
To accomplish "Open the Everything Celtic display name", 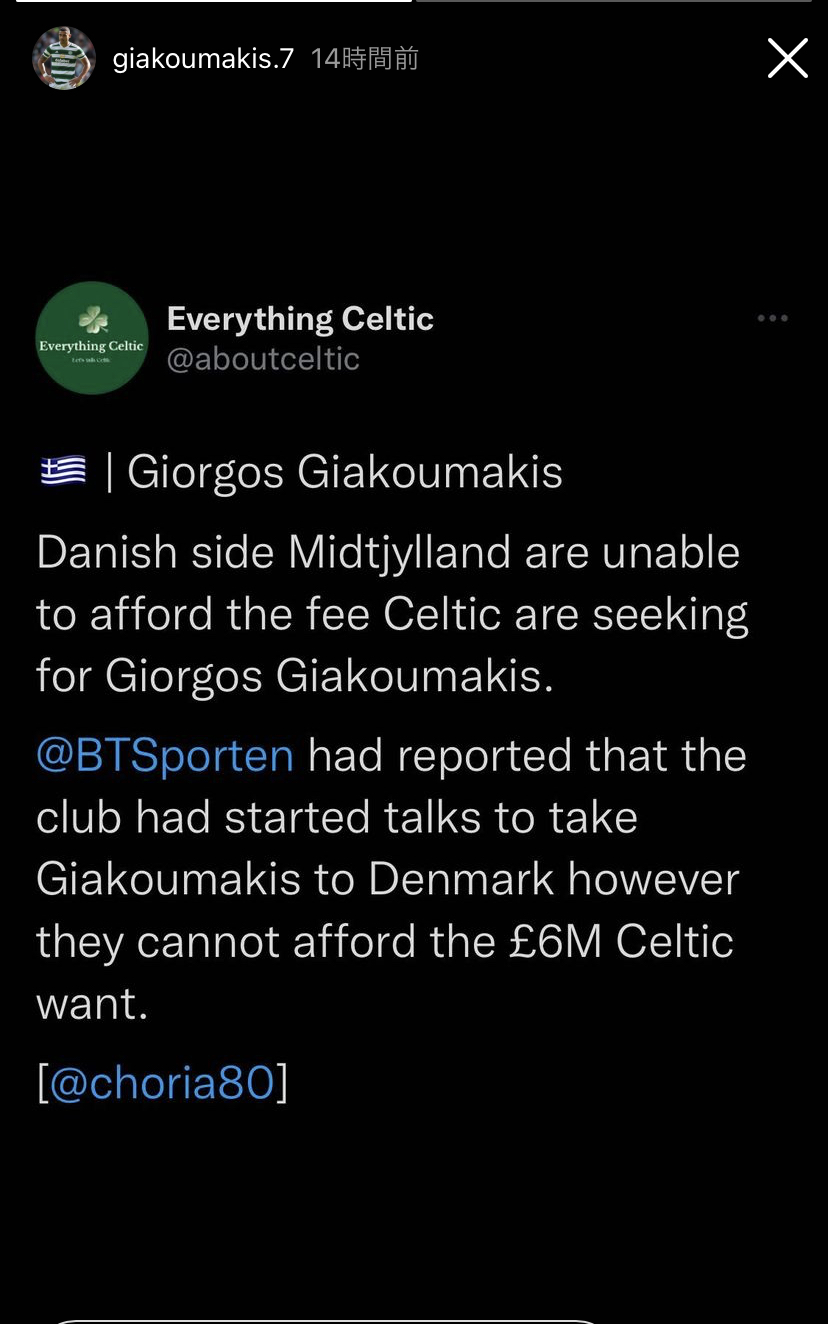I will [x=300, y=319].
